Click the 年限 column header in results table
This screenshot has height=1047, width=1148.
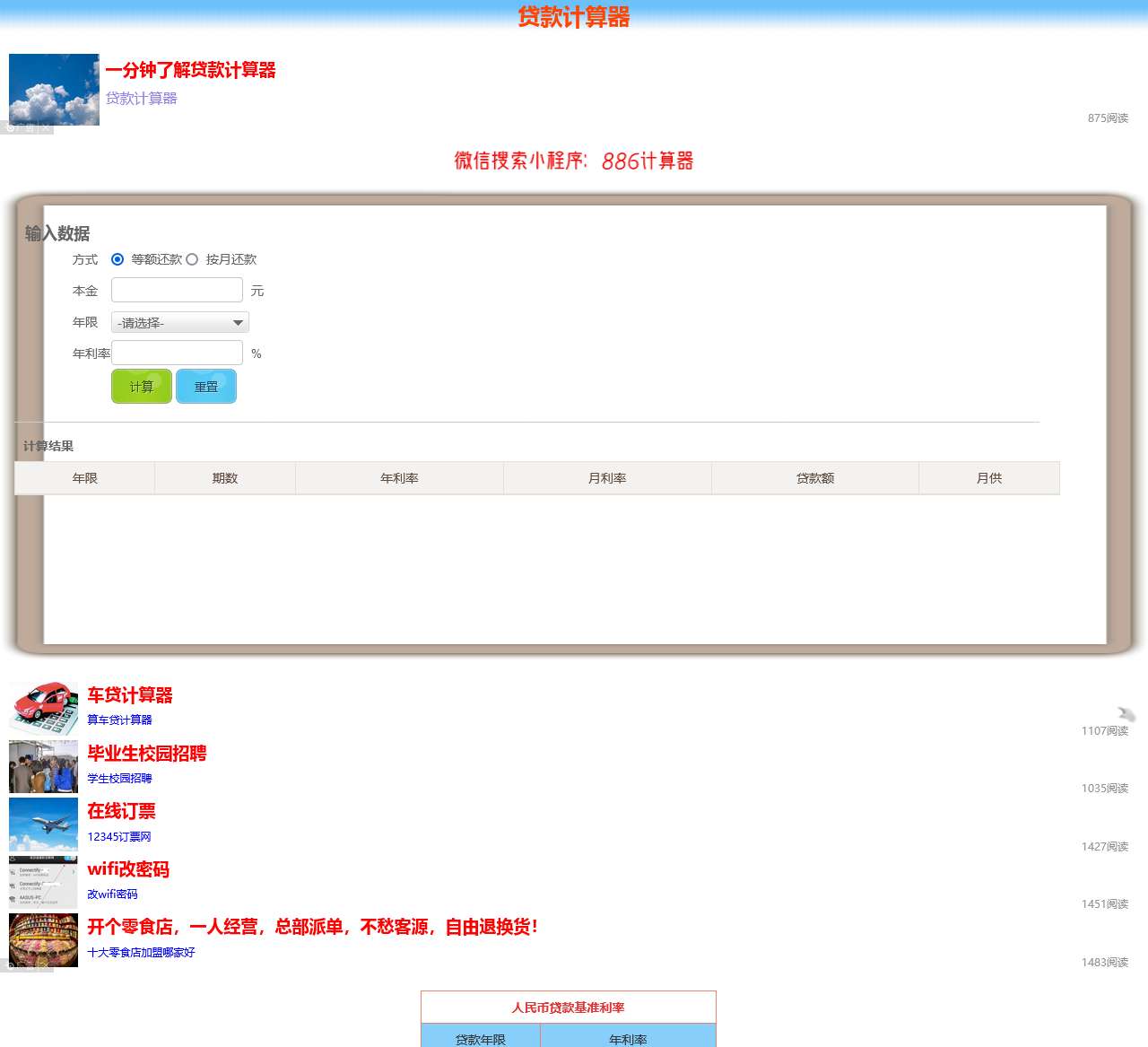coord(85,478)
